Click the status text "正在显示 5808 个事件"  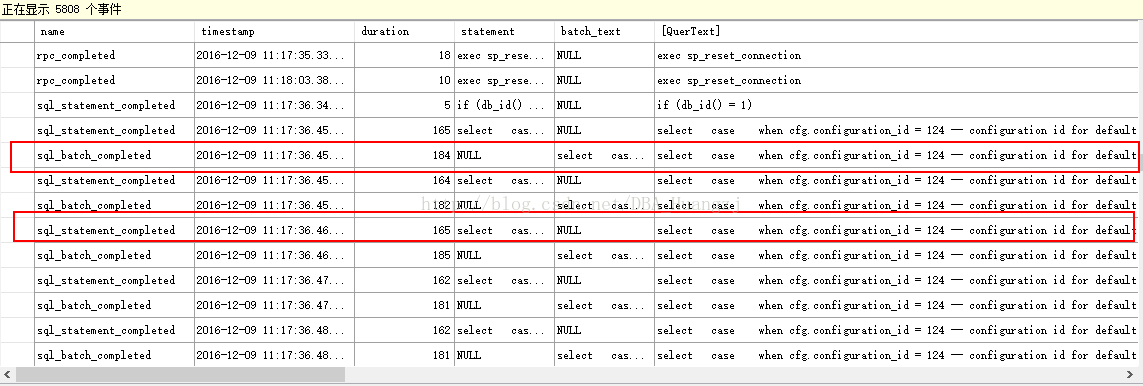tap(63, 9)
